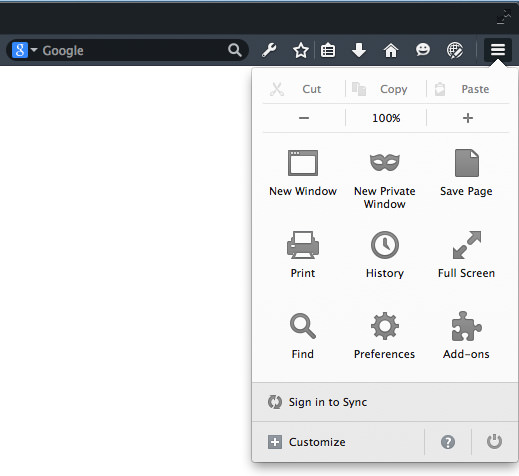Open the chat smiley icon
Viewport: 519px width, 476px height.
(423, 50)
